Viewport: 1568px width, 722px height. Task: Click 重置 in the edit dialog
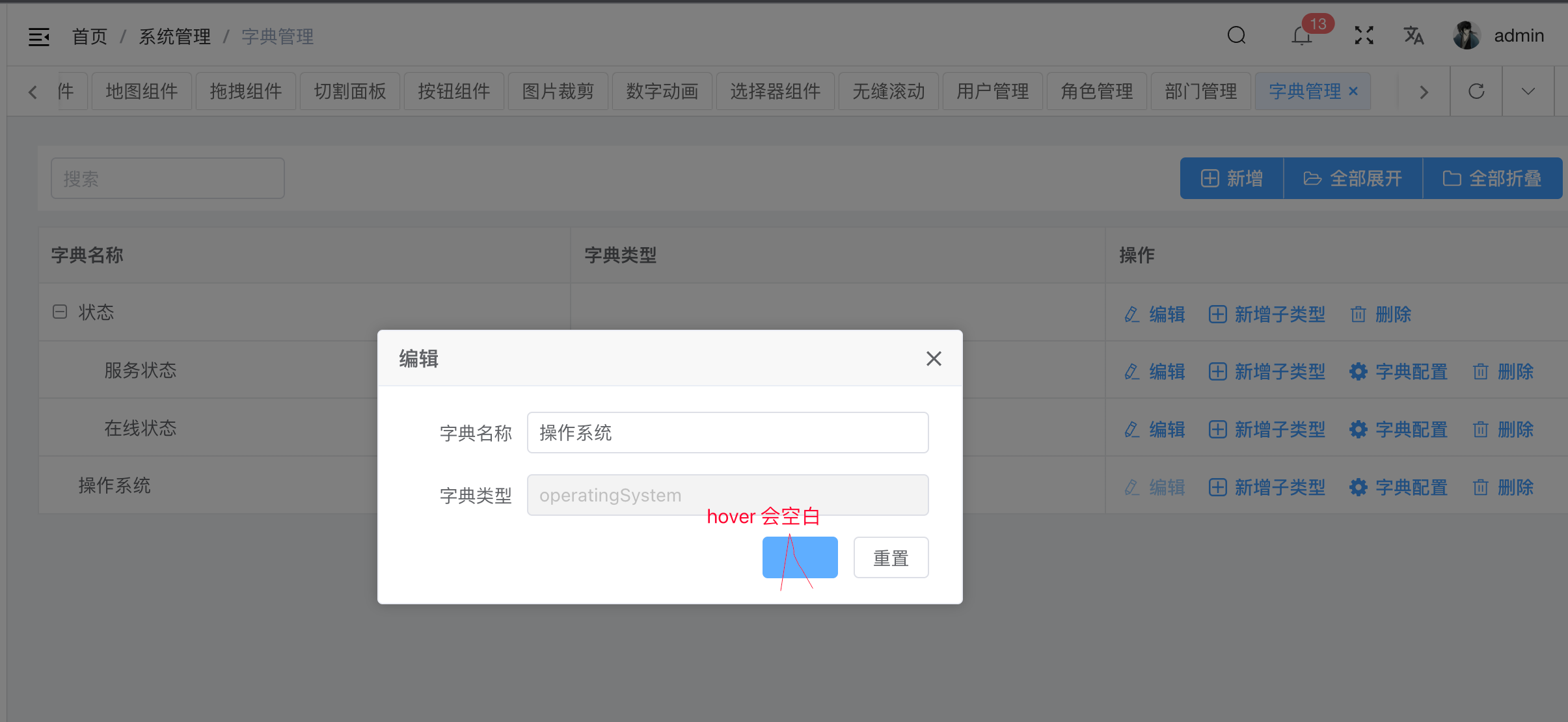890,557
